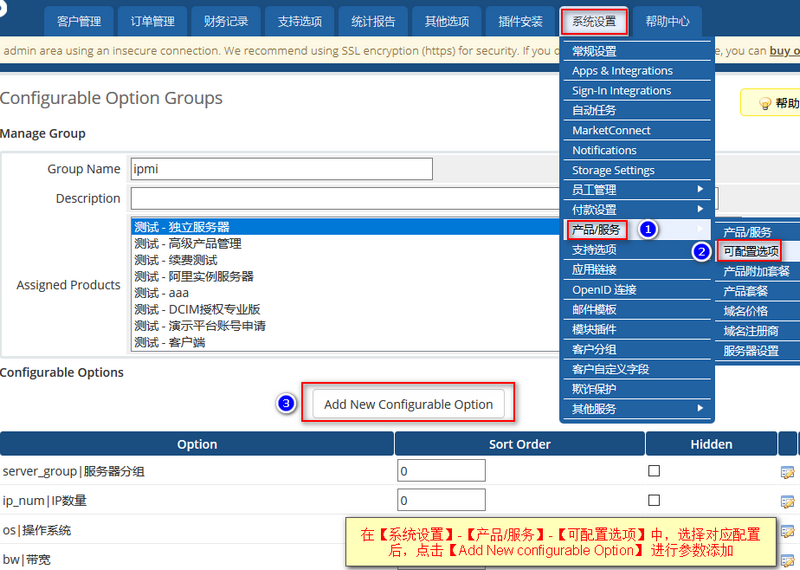The image size is (800, 570).
Task: Click the lightbulb help icon
Action: pyautogui.click(x=765, y=104)
